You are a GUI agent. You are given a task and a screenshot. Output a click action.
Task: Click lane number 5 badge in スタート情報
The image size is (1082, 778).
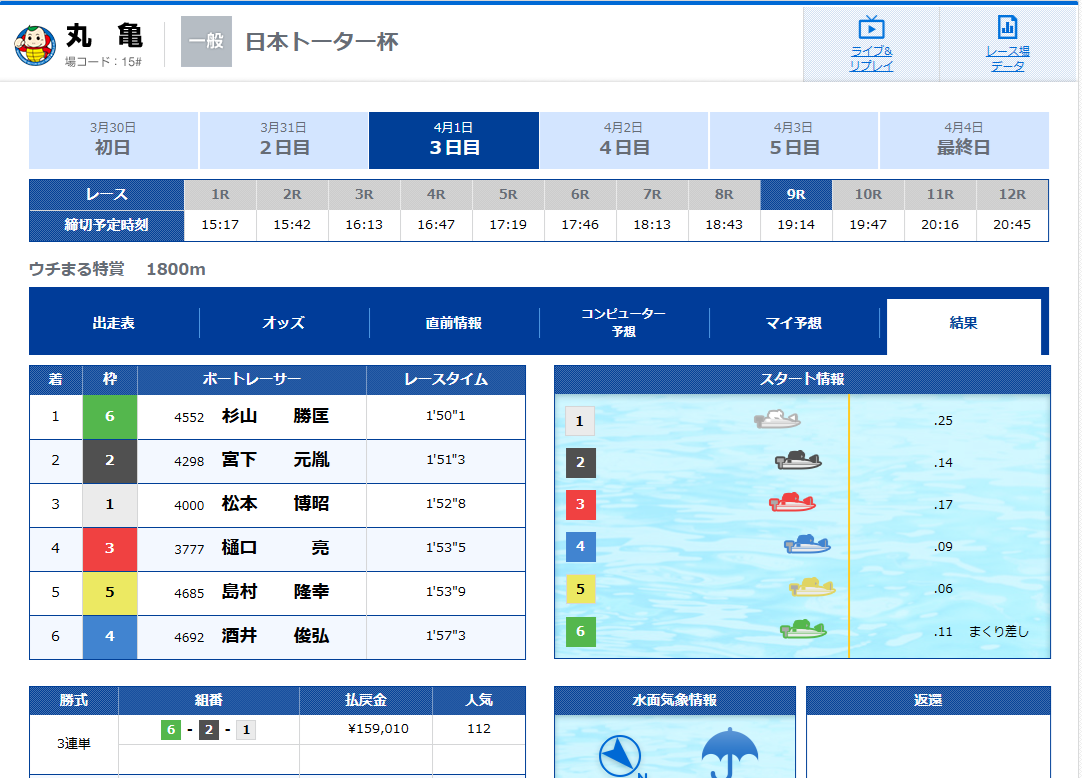580,589
